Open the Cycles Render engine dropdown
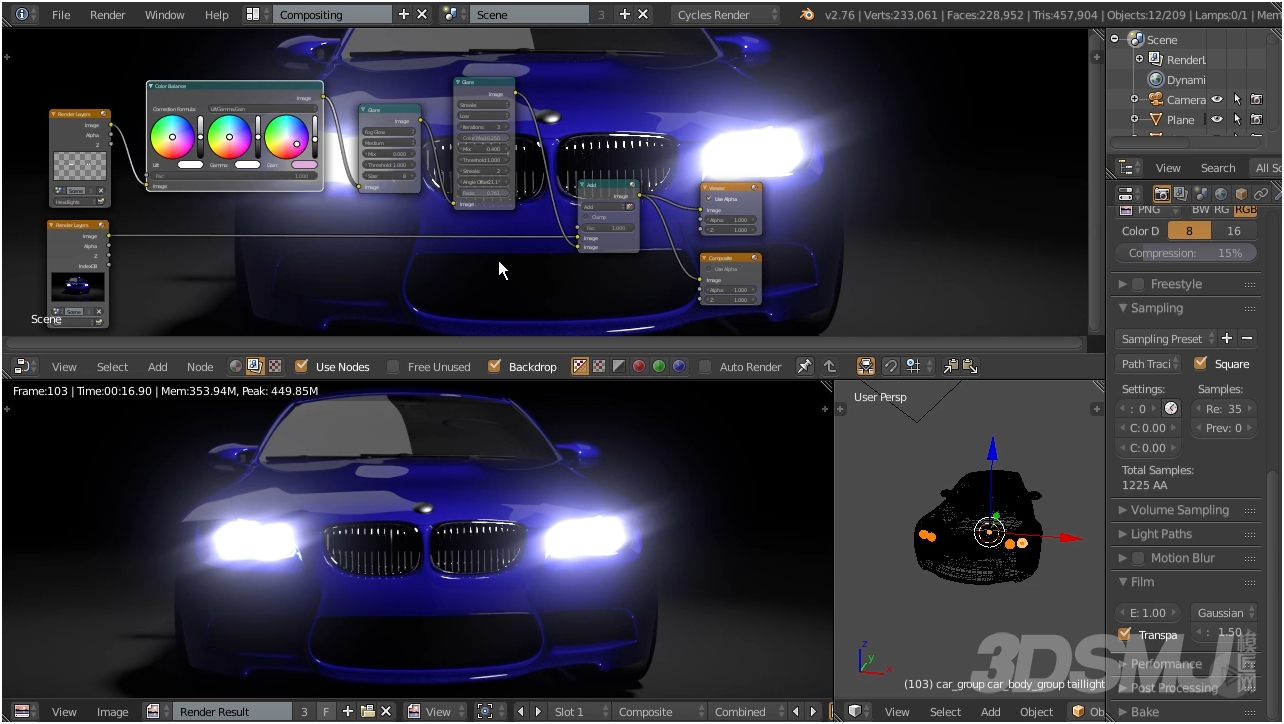Viewport: 1284px width, 724px height. pos(725,15)
